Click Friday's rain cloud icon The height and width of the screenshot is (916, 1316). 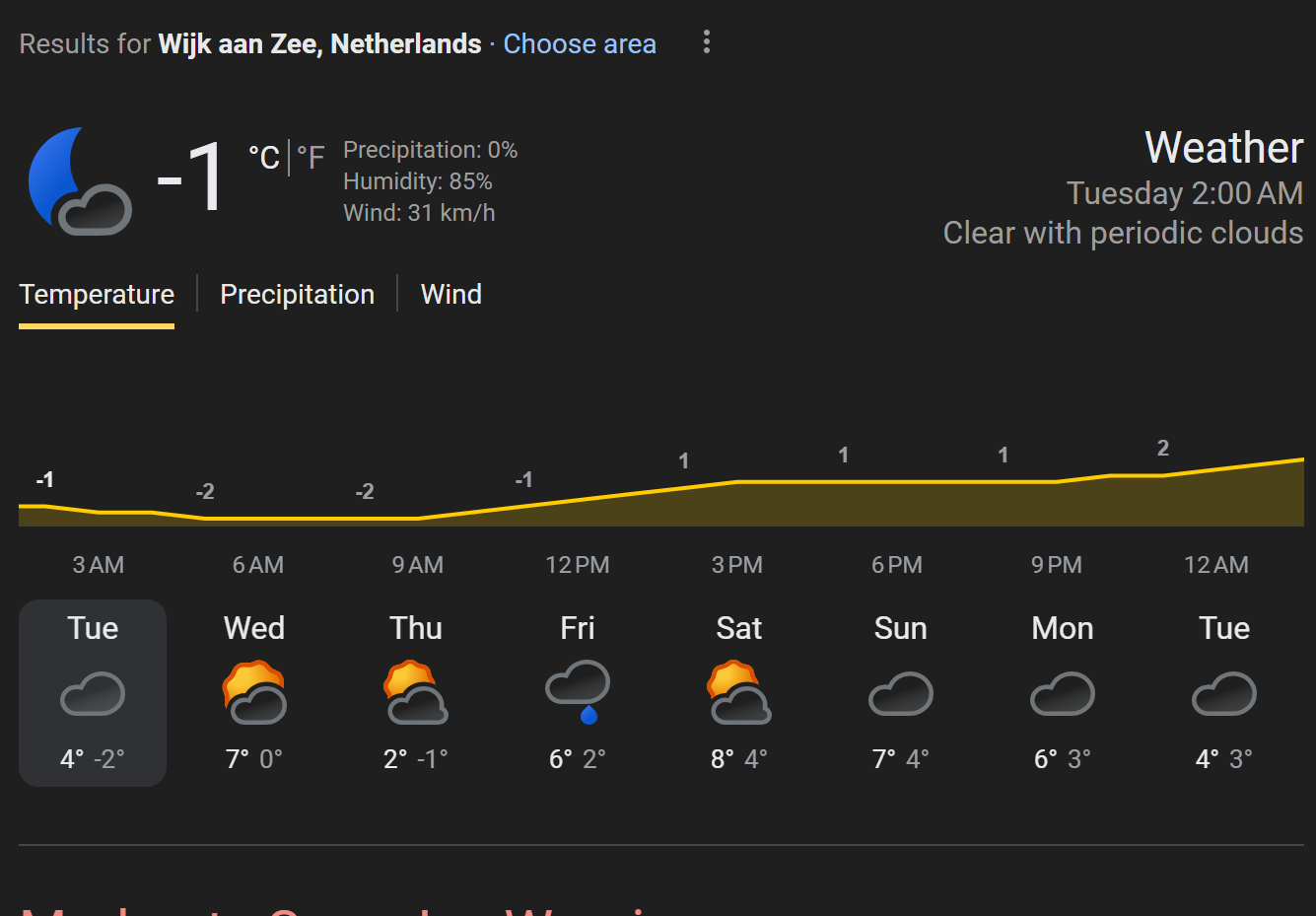(578, 691)
